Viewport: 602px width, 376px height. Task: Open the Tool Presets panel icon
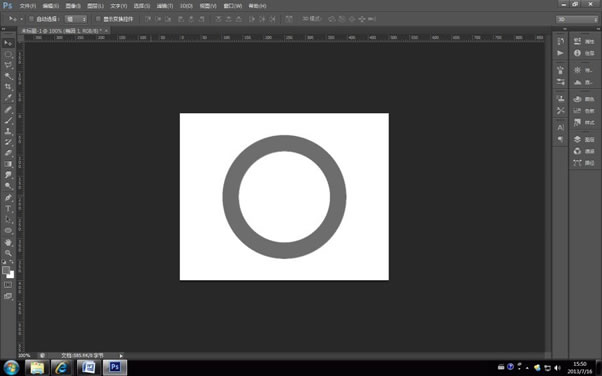(561, 111)
